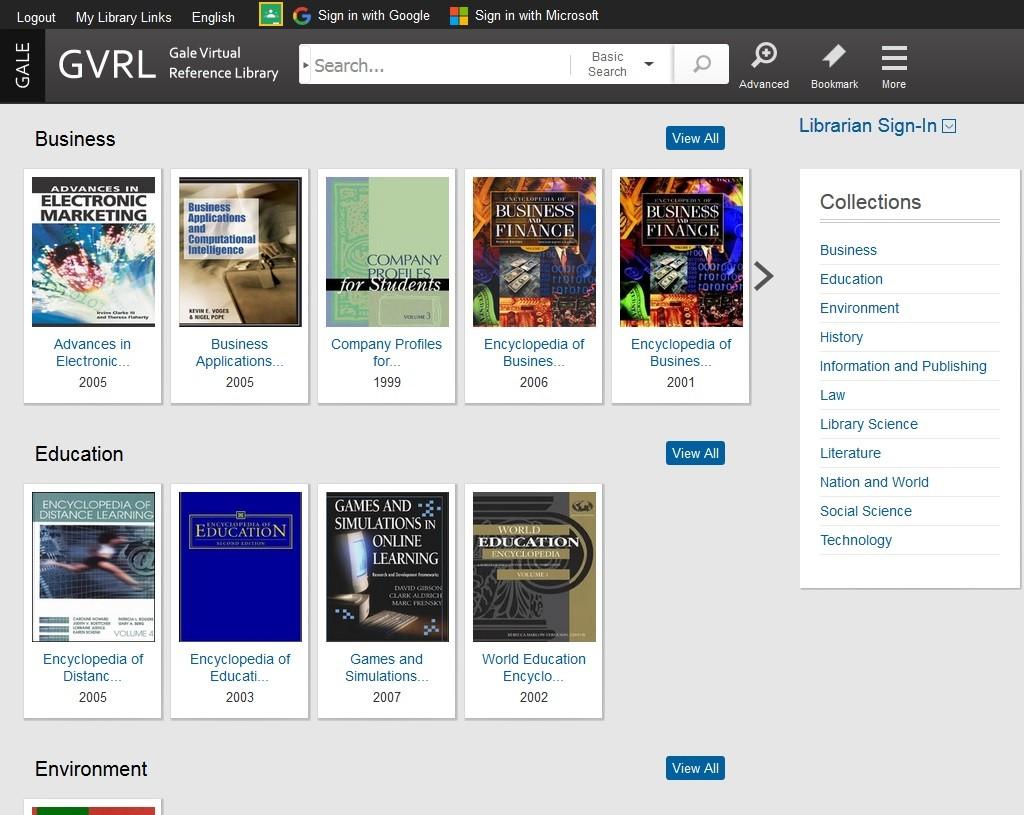
Task: Show next Business books with arrow
Action: point(763,276)
